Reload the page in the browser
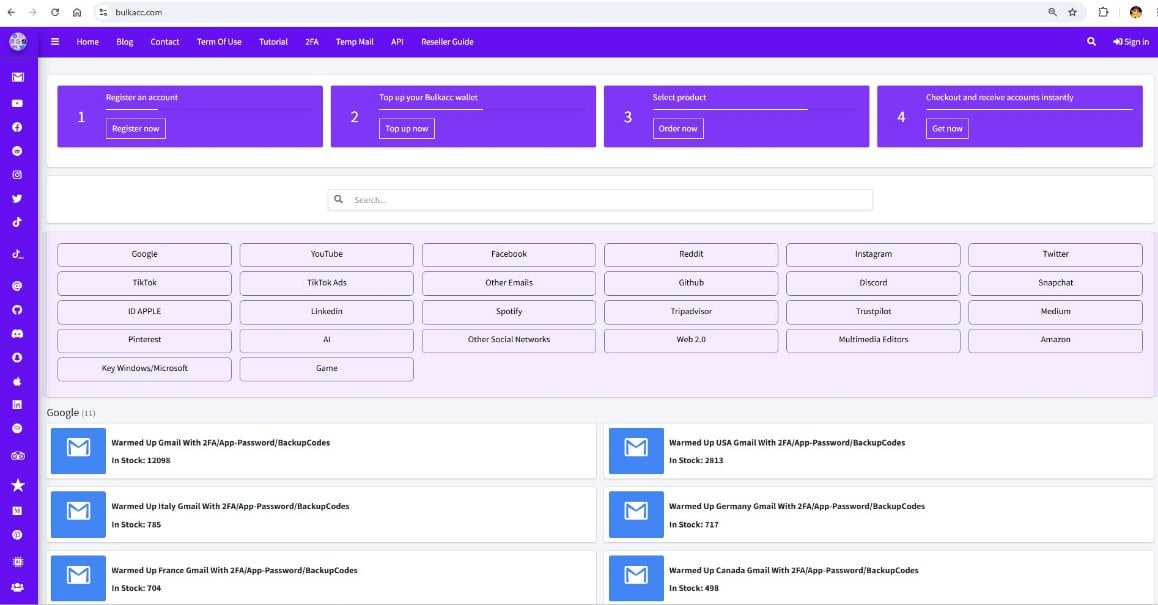 click(x=55, y=12)
